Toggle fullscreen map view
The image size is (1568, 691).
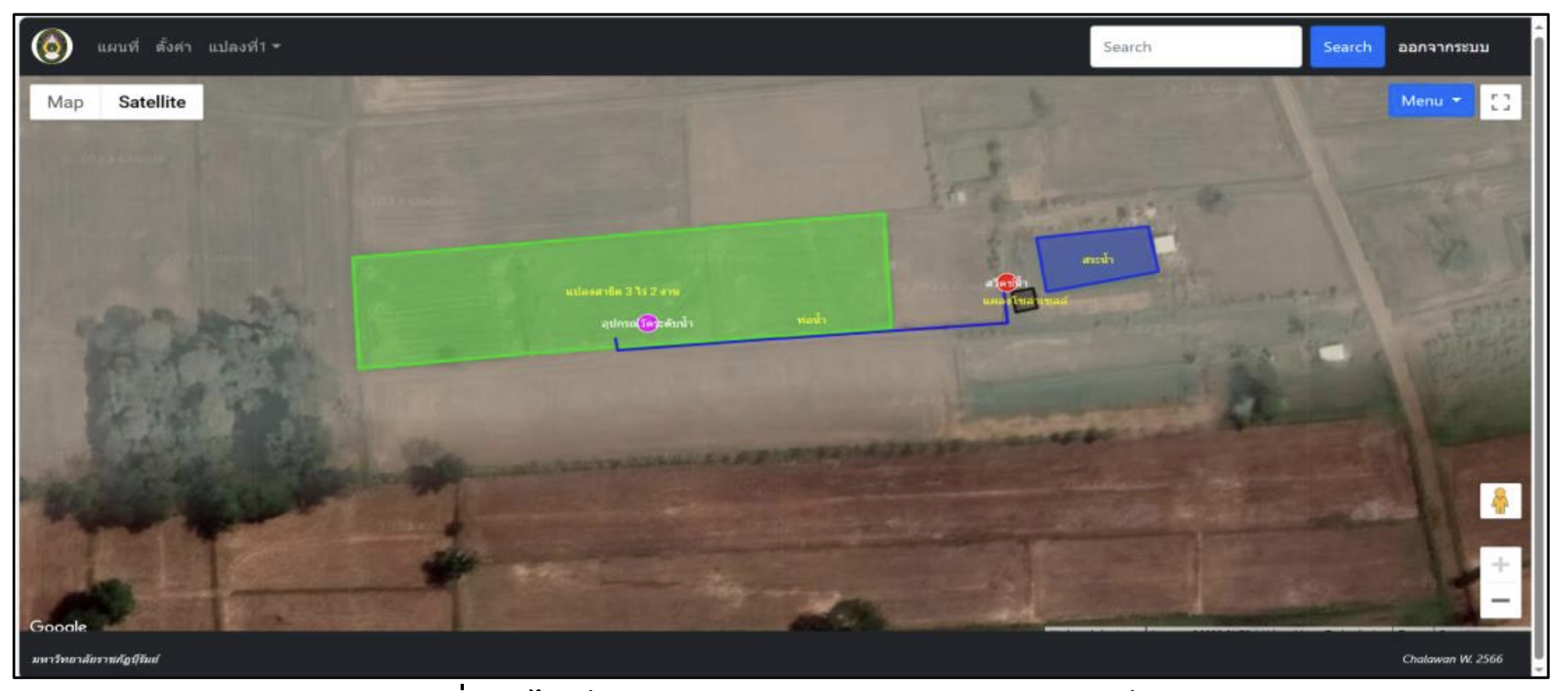(x=1500, y=102)
